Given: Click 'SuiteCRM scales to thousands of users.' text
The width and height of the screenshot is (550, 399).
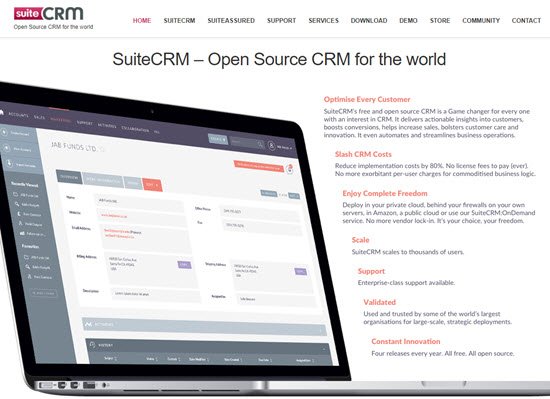Looking at the screenshot, I should coord(408,252).
